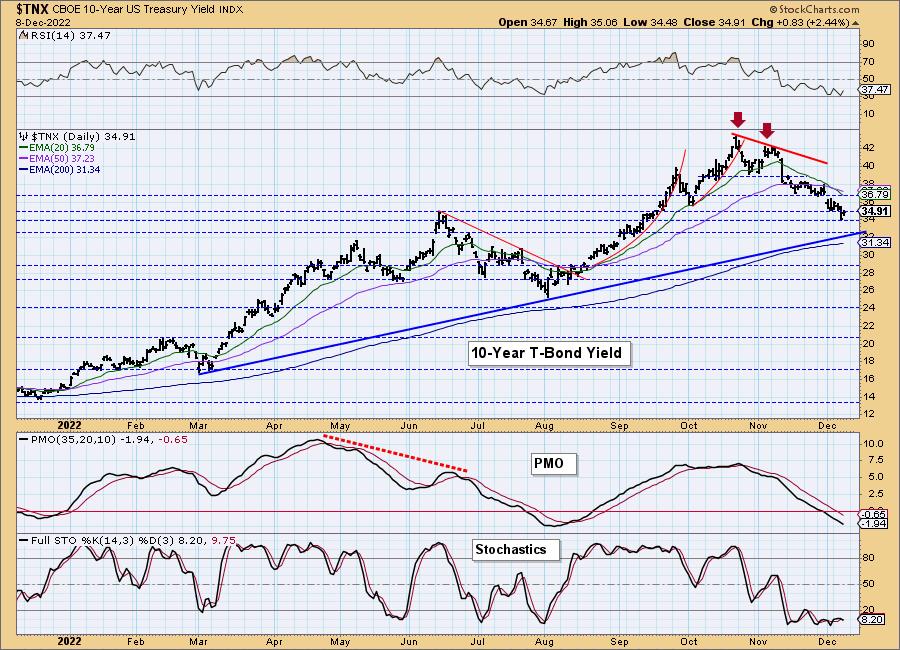Click the 8.20 stochastics value tag
Image resolution: width=900 pixels, height=650 pixels.
click(873, 620)
